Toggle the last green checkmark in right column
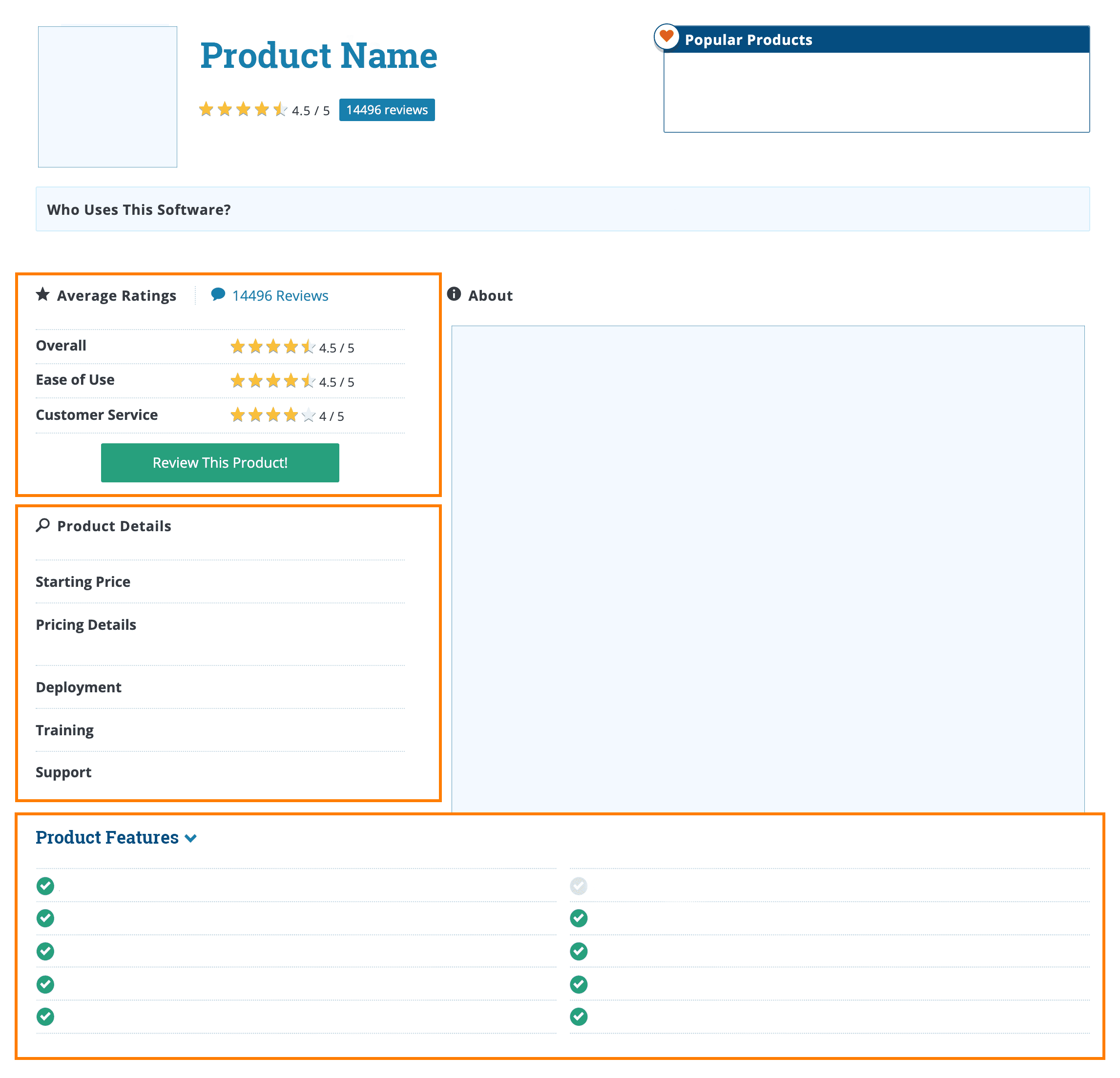This screenshot has width=1120, height=1078. pyautogui.click(x=578, y=1017)
